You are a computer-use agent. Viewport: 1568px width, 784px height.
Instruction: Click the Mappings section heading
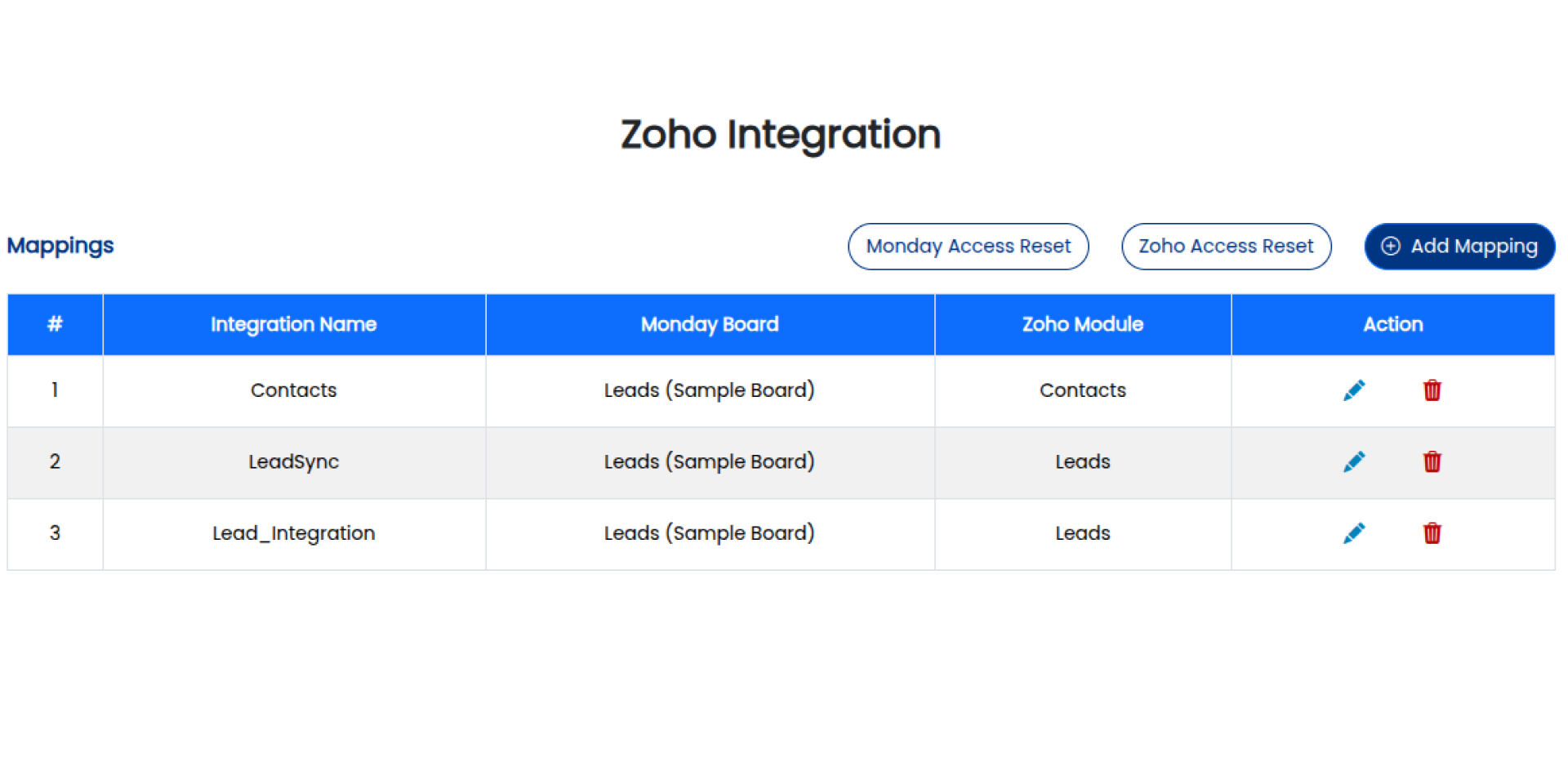tap(60, 246)
